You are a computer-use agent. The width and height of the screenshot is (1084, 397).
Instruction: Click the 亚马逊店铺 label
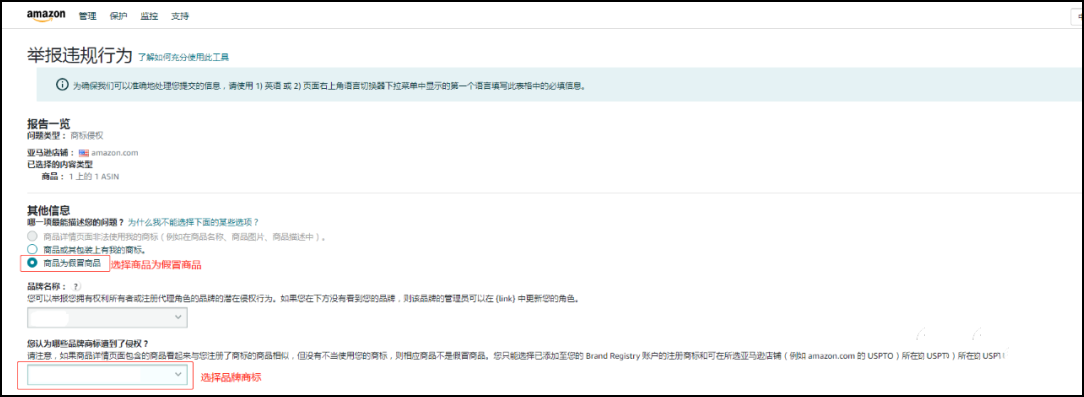(x=50, y=152)
